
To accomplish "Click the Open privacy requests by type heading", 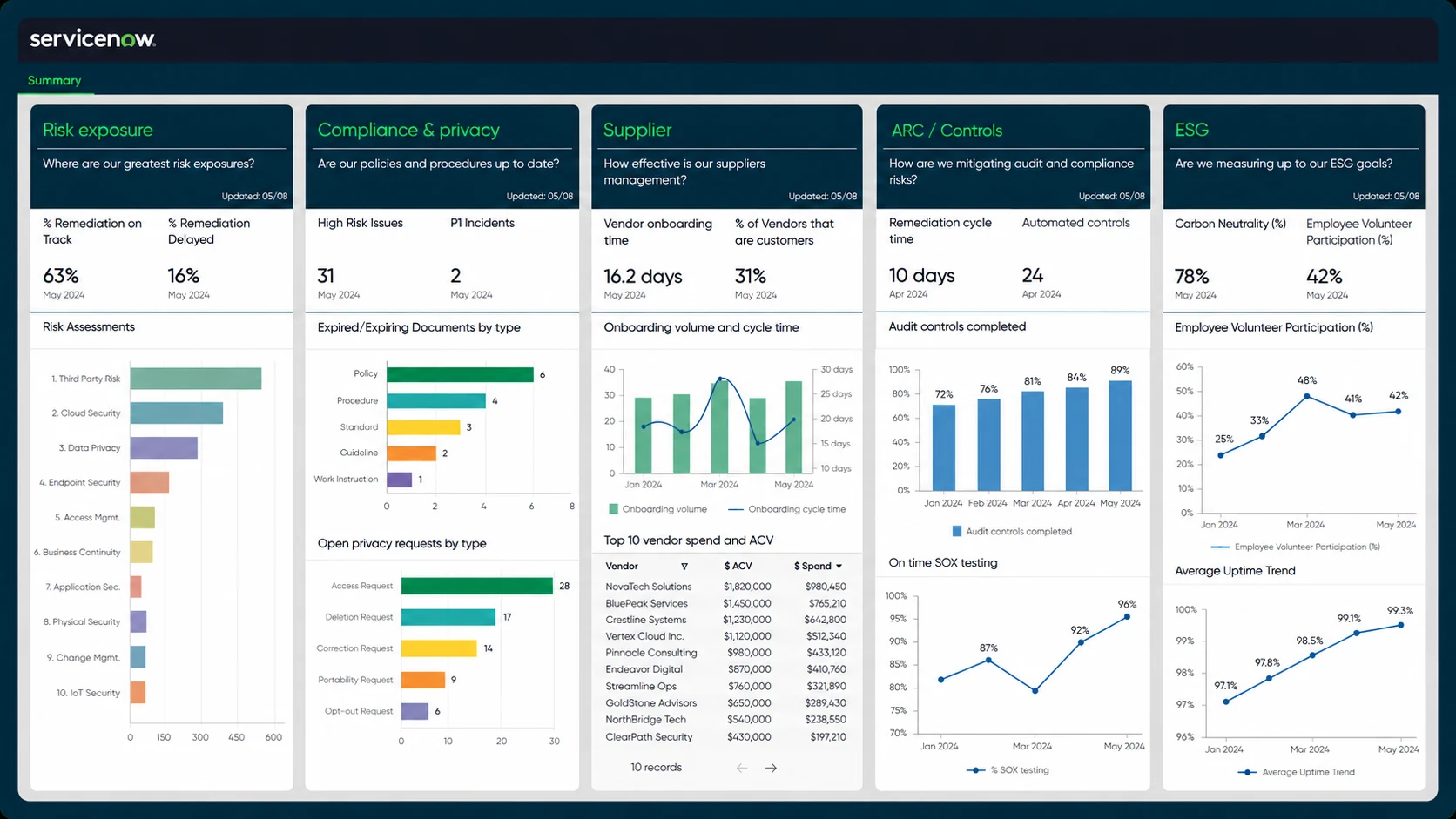I will [x=402, y=543].
